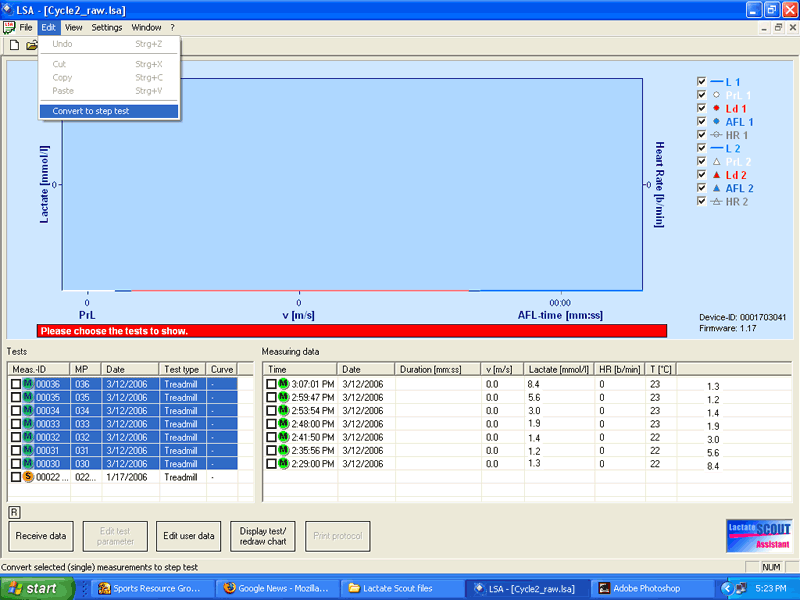Click the taskbar clock showing 5:23 PM
The image size is (800, 600).
click(770, 588)
